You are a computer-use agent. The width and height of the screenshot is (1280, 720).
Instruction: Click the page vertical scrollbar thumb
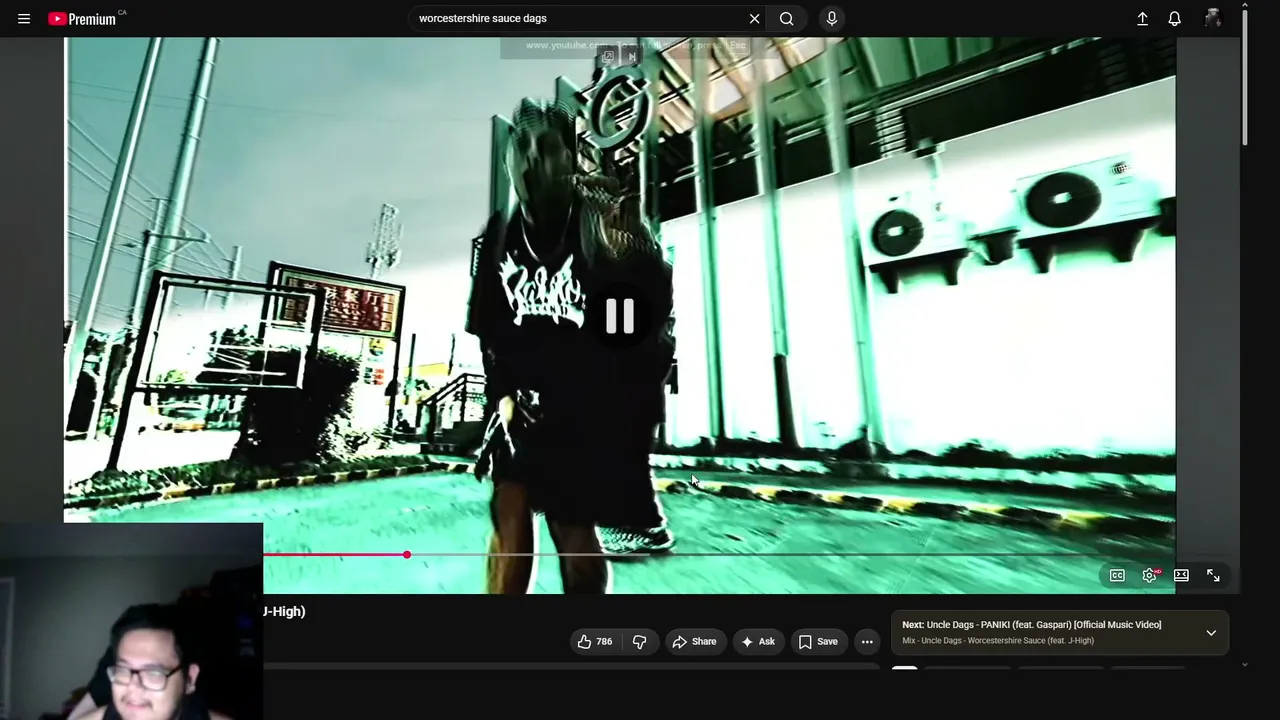click(1244, 78)
